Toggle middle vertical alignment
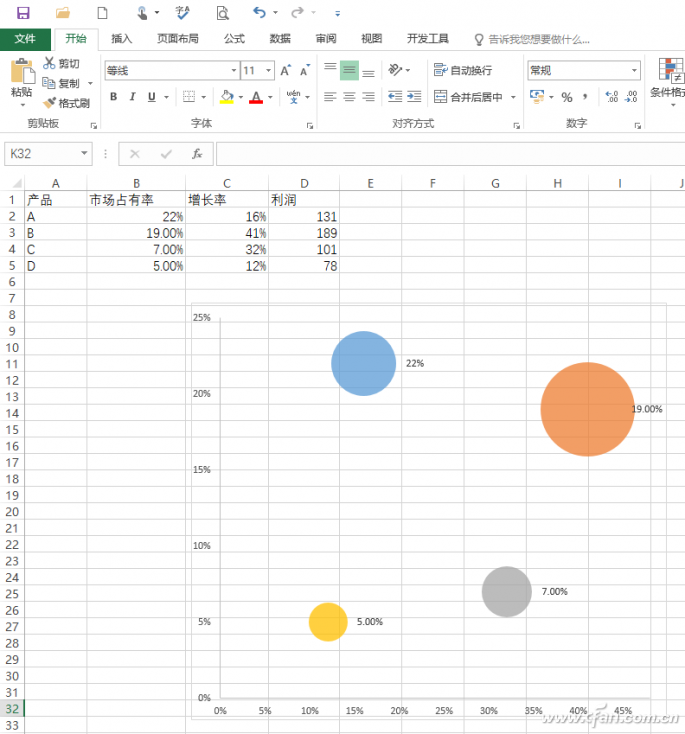 pos(349,70)
